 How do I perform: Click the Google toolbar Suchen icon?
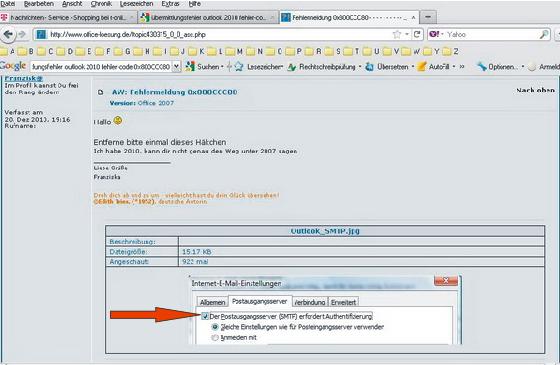tap(190, 66)
